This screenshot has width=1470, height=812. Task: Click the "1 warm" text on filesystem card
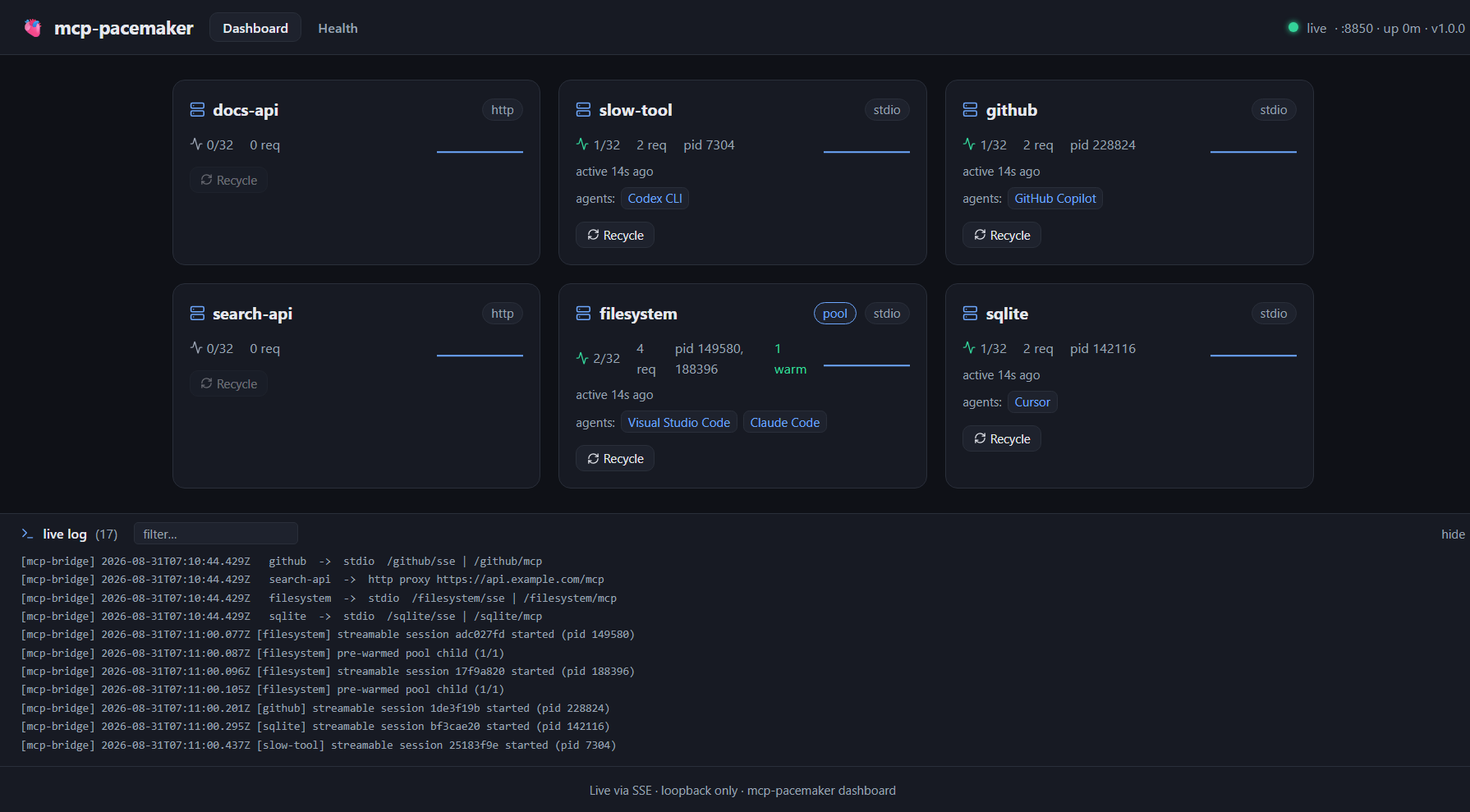pyautogui.click(x=790, y=359)
